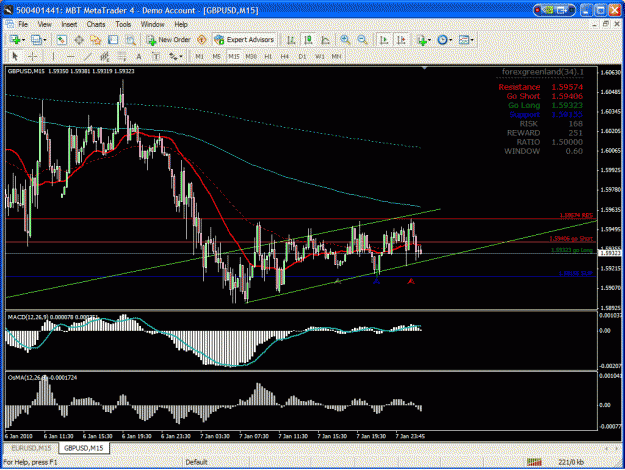The height and width of the screenshot is (470, 625).
Task: Switch to MN monthly timeframe
Action: (336, 57)
